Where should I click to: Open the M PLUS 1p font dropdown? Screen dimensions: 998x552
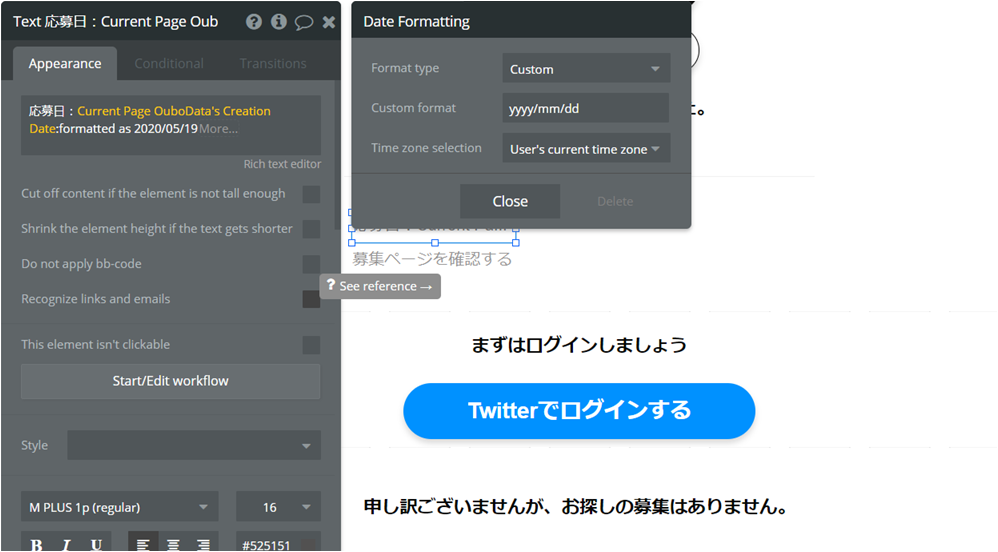pos(120,507)
